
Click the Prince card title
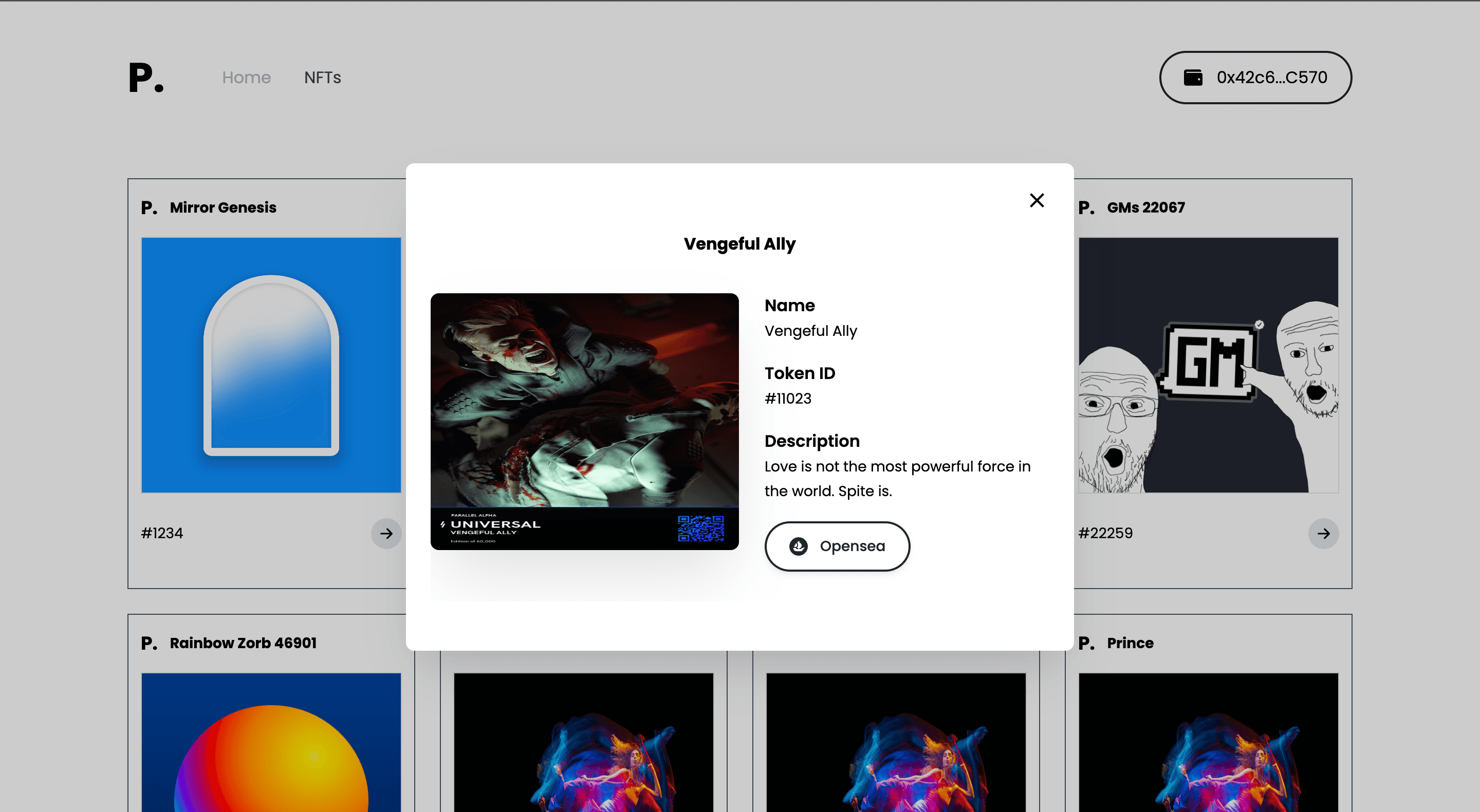(1130, 643)
